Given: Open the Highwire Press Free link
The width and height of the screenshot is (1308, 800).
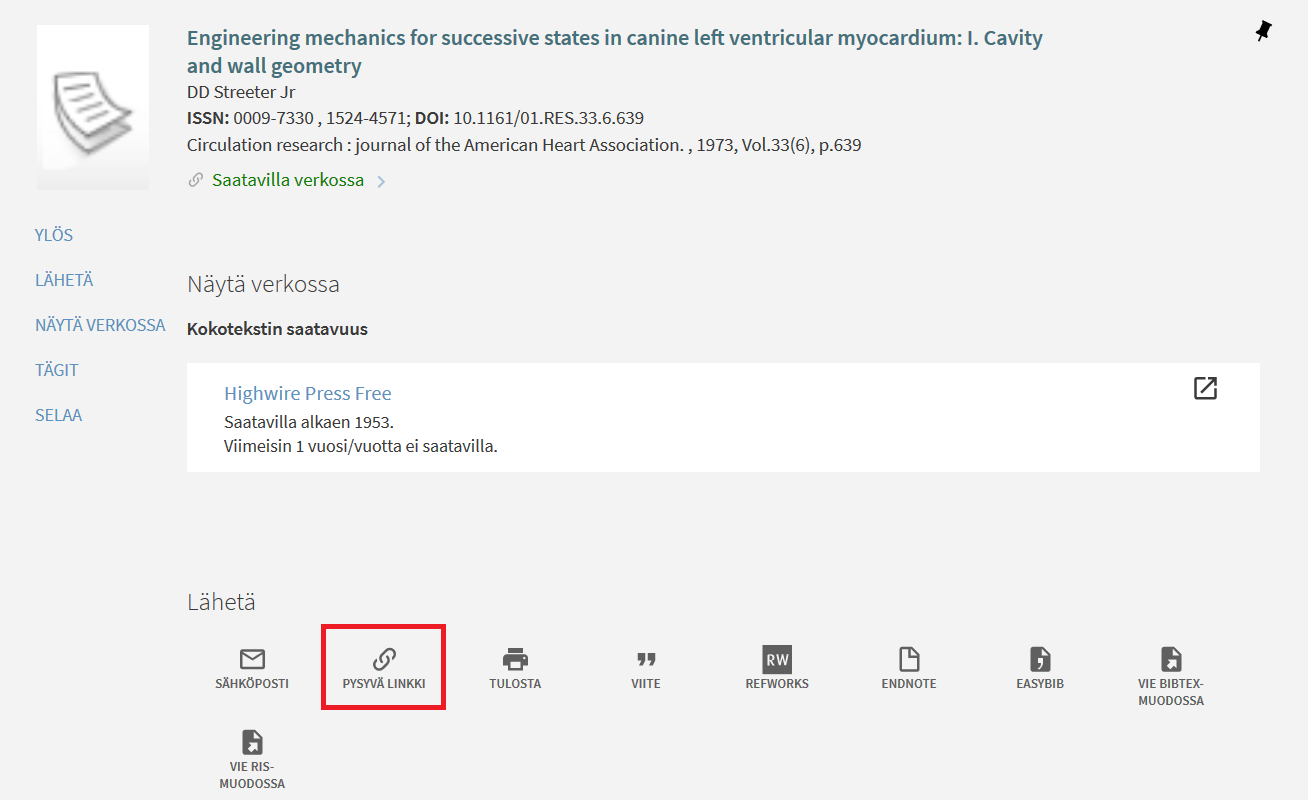Looking at the screenshot, I should tap(308, 393).
